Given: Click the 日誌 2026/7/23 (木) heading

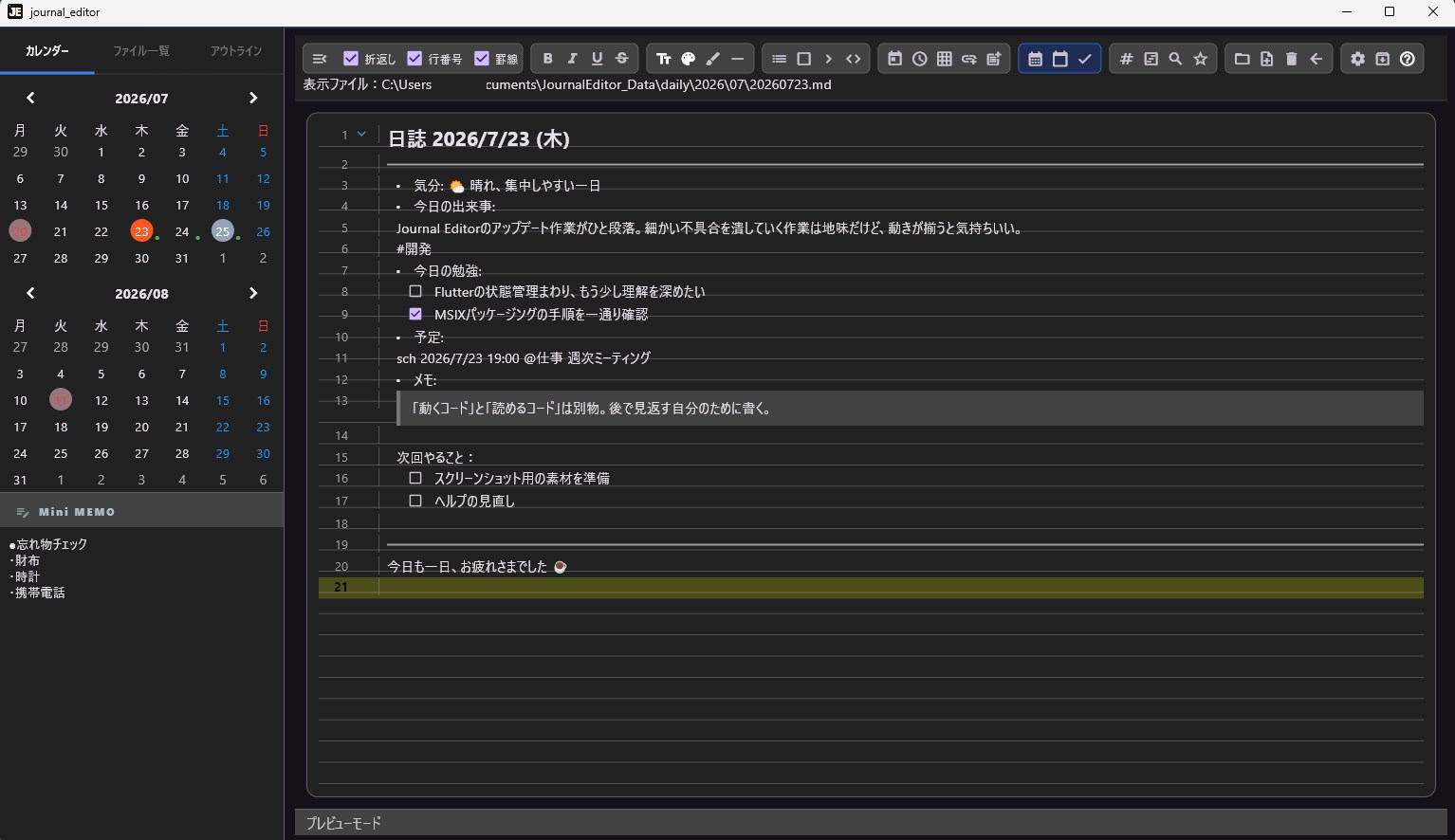Looking at the screenshot, I should click(479, 138).
